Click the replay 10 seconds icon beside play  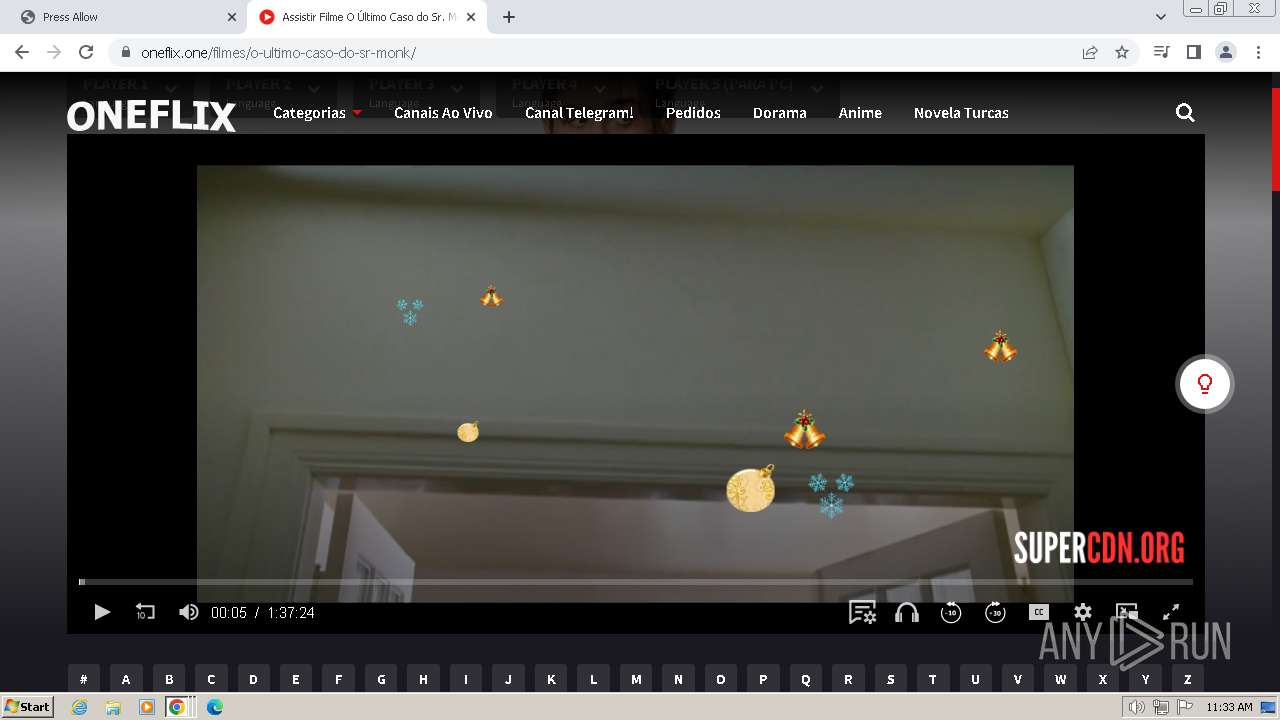click(145, 612)
